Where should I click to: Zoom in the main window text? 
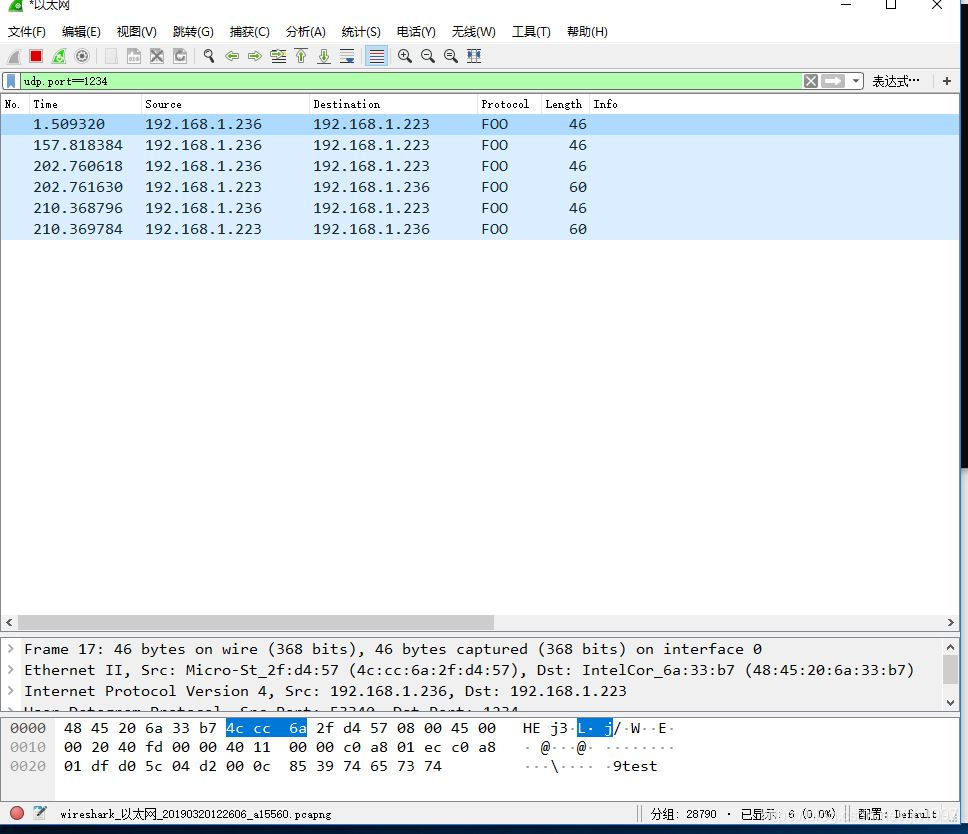(x=405, y=56)
